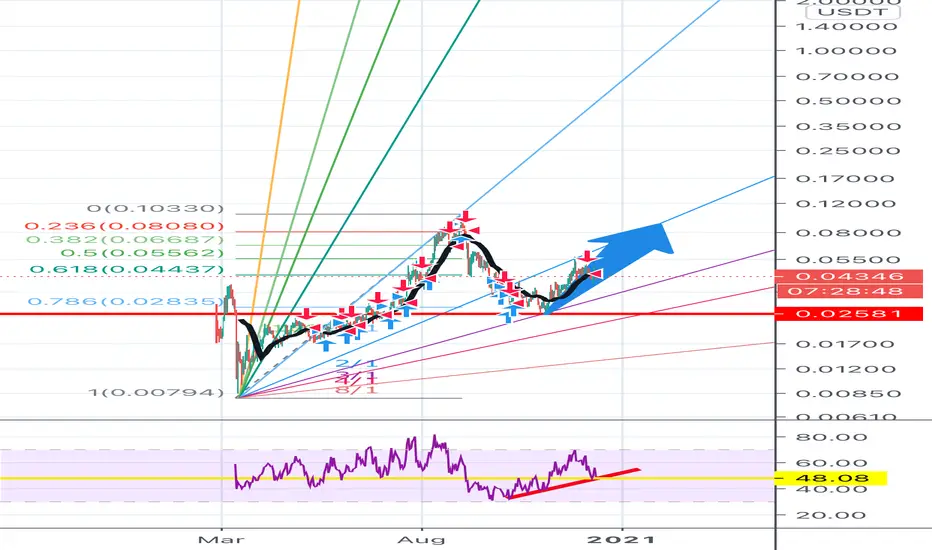Click the 0.01200 price axis label
Screen dimensions: 932x550
(846, 369)
